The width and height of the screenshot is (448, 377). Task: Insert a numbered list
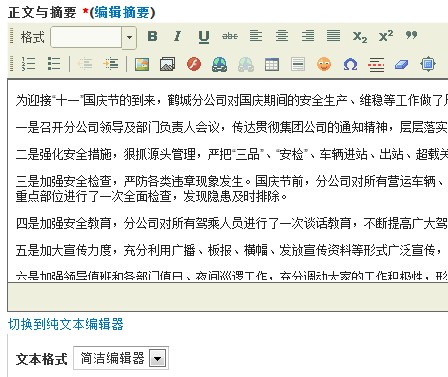tap(28, 64)
